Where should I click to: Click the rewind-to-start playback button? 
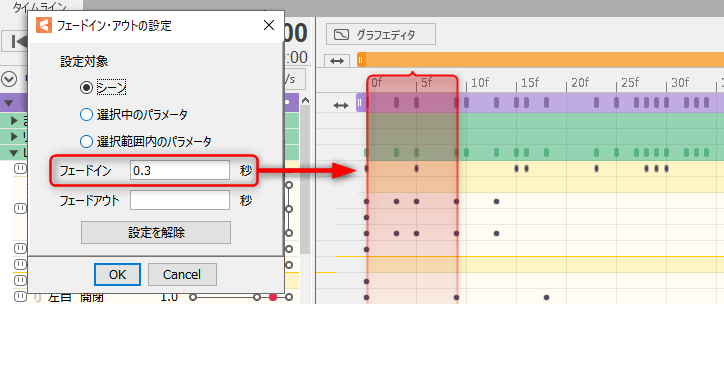(x=15, y=42)
